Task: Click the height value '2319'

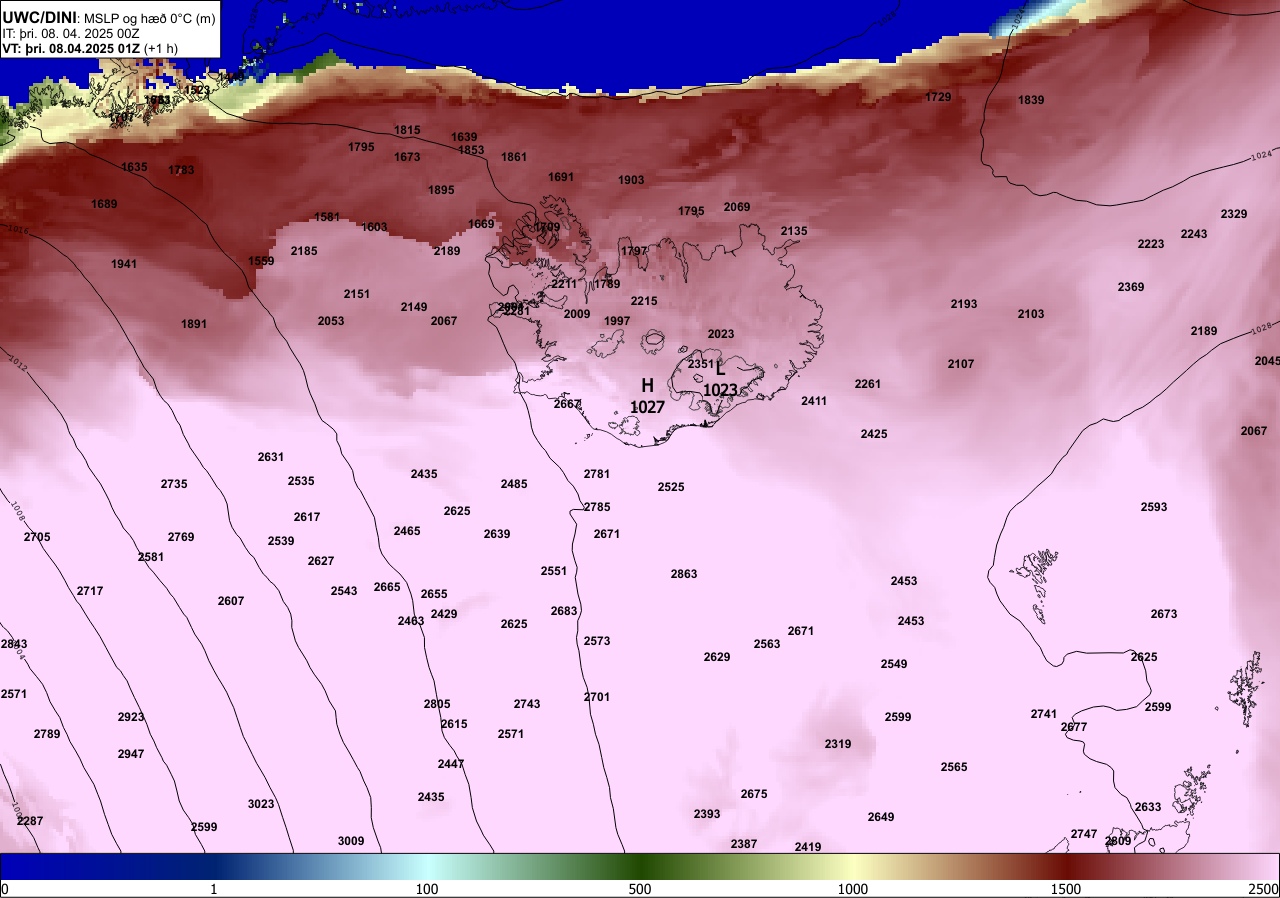Action: tap(838, 744)
